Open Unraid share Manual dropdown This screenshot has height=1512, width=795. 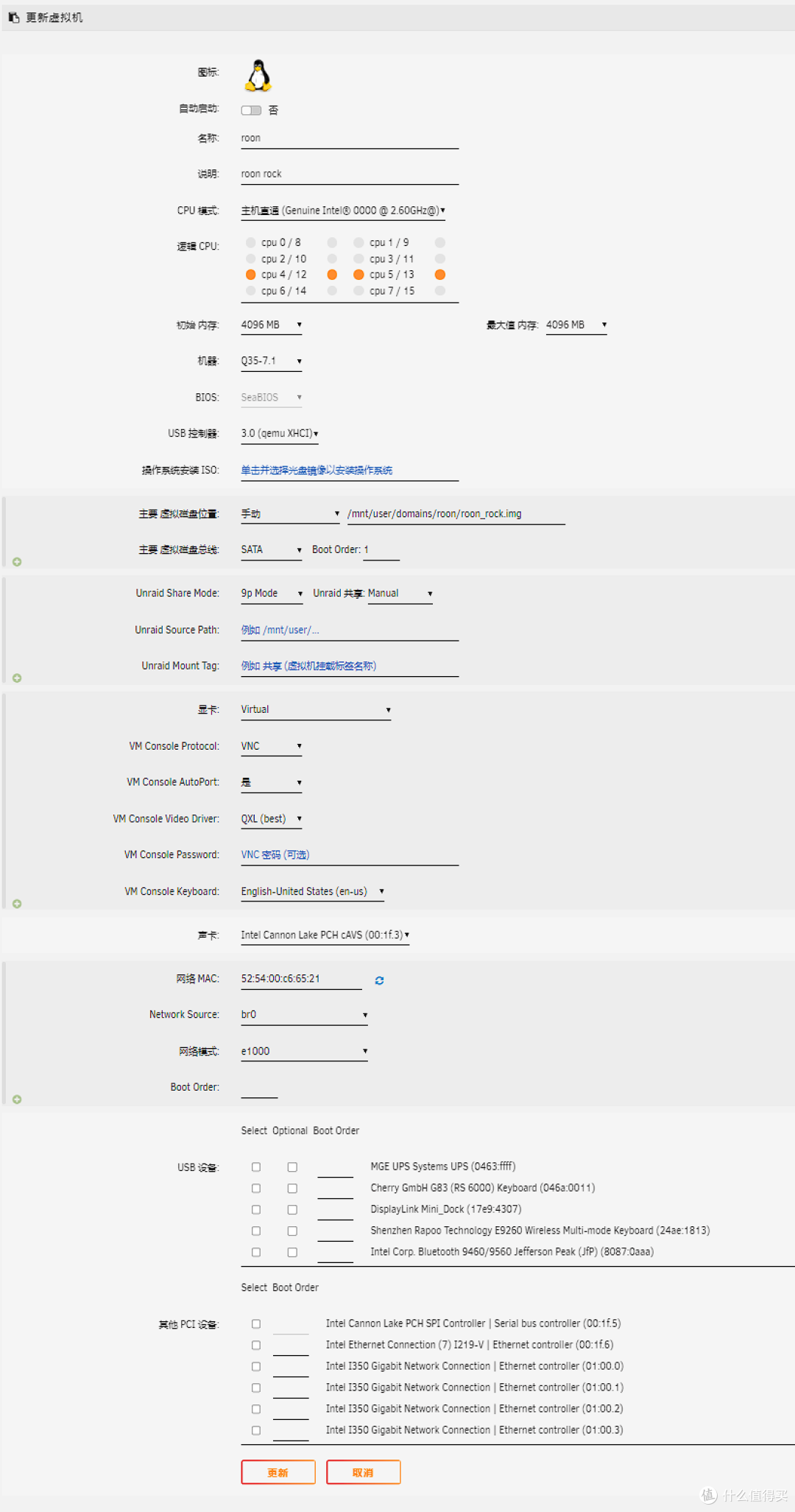(400, 594)
